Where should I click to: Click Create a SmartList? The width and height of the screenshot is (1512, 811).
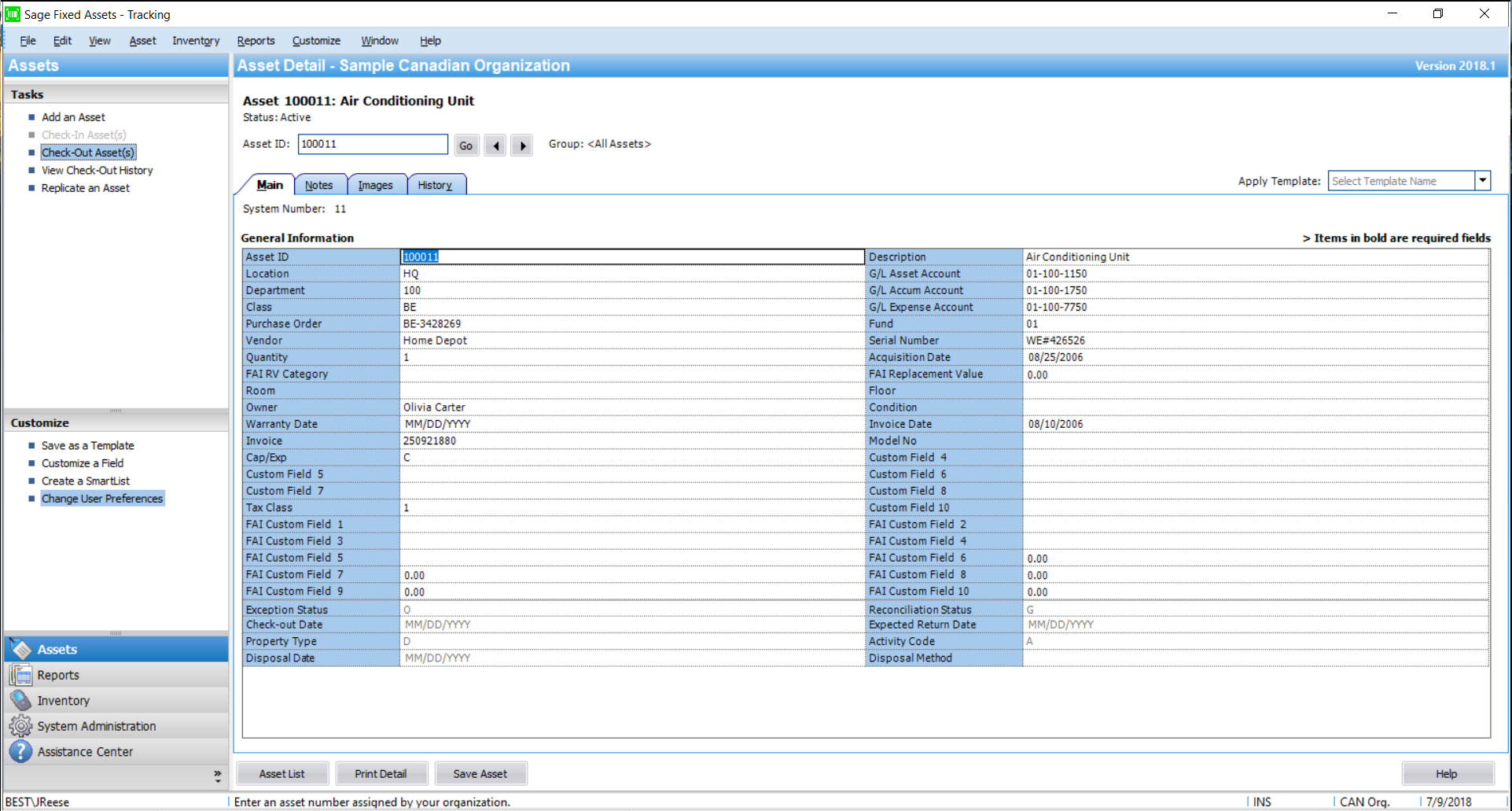[x=86, y=481]
